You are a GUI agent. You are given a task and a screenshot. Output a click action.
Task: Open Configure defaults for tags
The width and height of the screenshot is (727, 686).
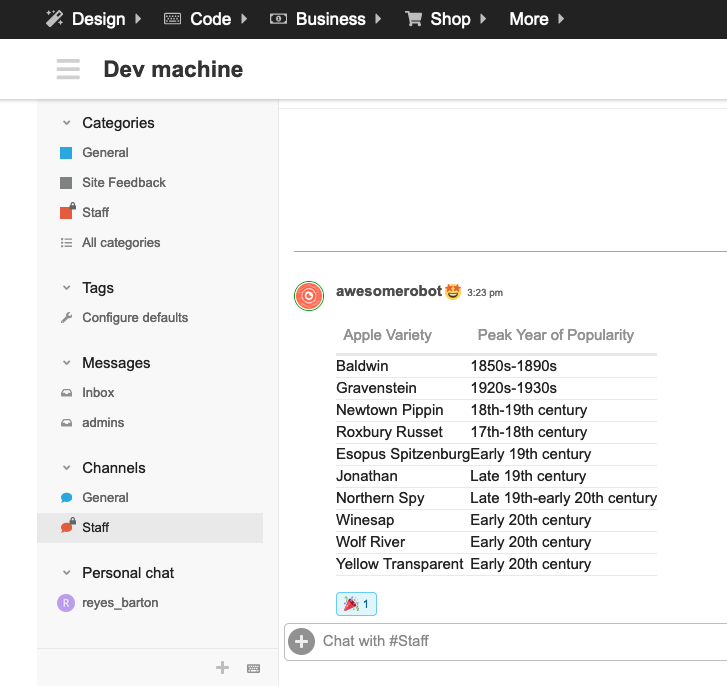[135, 318]
